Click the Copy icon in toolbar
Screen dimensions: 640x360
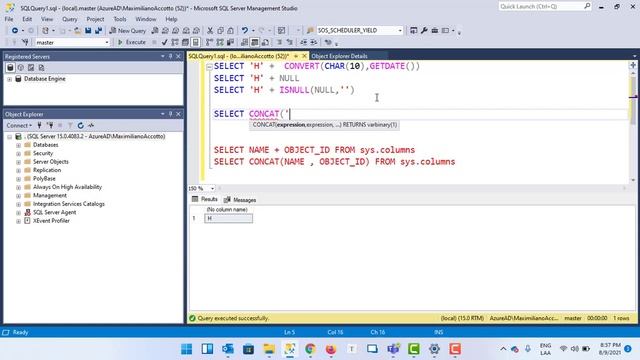(x=220, y=31)
